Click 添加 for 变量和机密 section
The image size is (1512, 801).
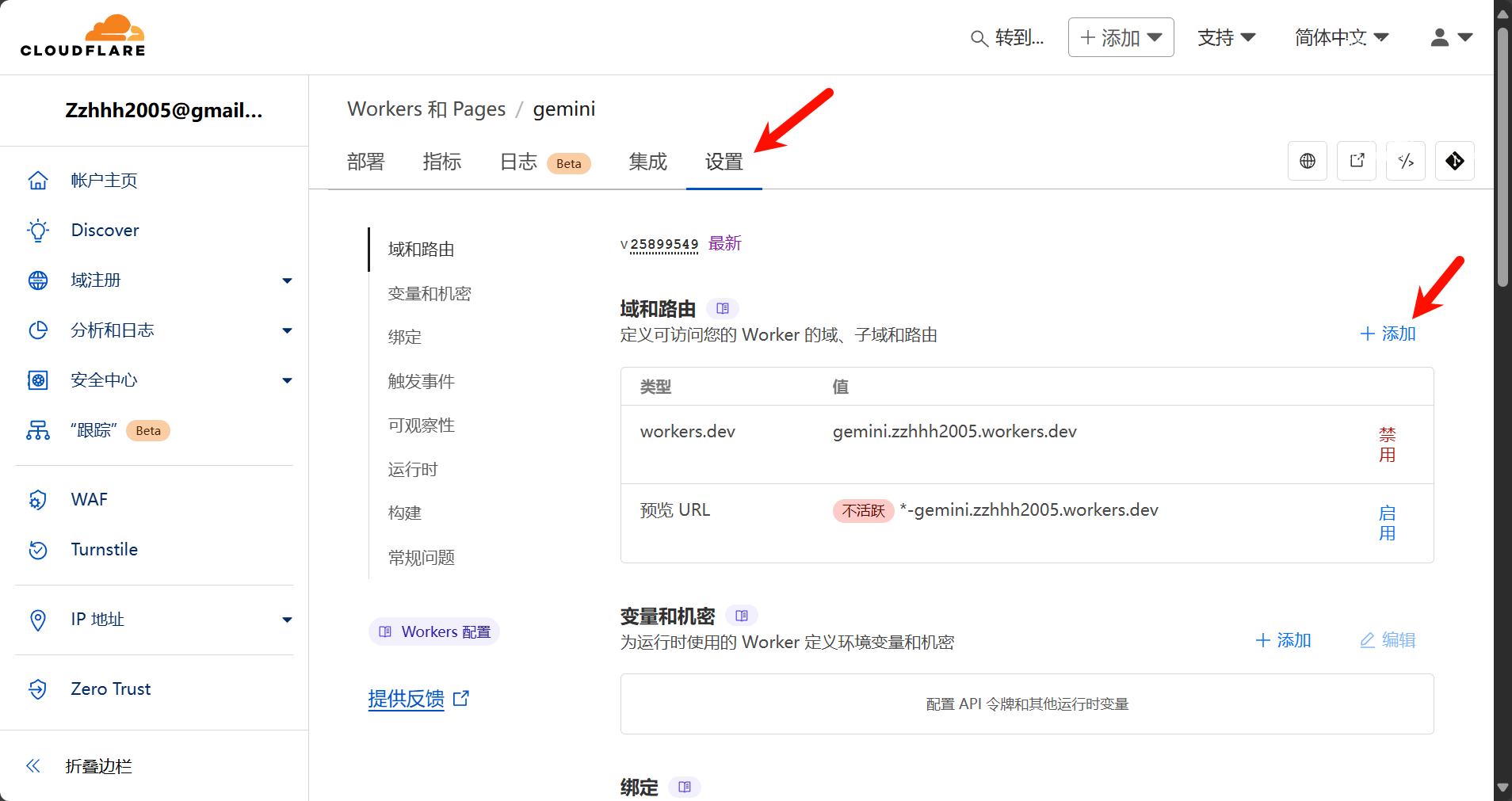coord(1284,640)
